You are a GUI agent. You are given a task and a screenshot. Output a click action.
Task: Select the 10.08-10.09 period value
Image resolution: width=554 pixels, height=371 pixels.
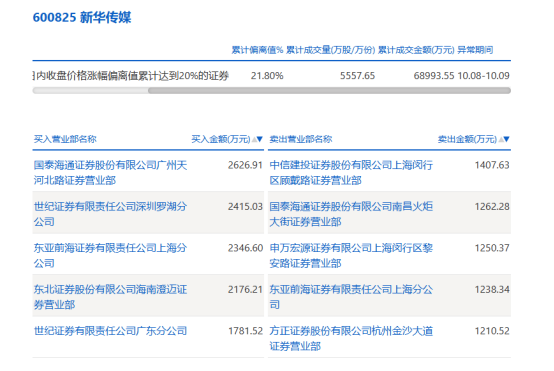click(x=483, y=76)
